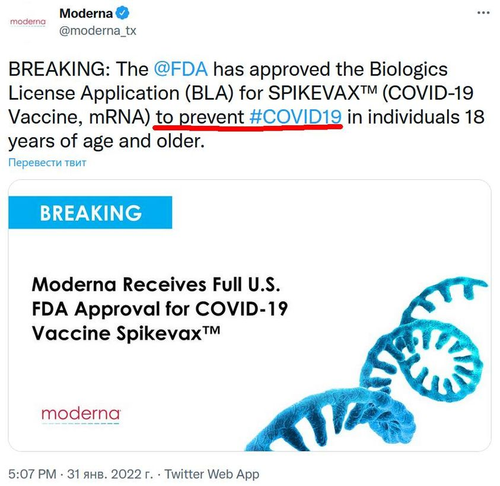Click the 31 янв. 2022 date
500x486 pixels.
(110, 474)
